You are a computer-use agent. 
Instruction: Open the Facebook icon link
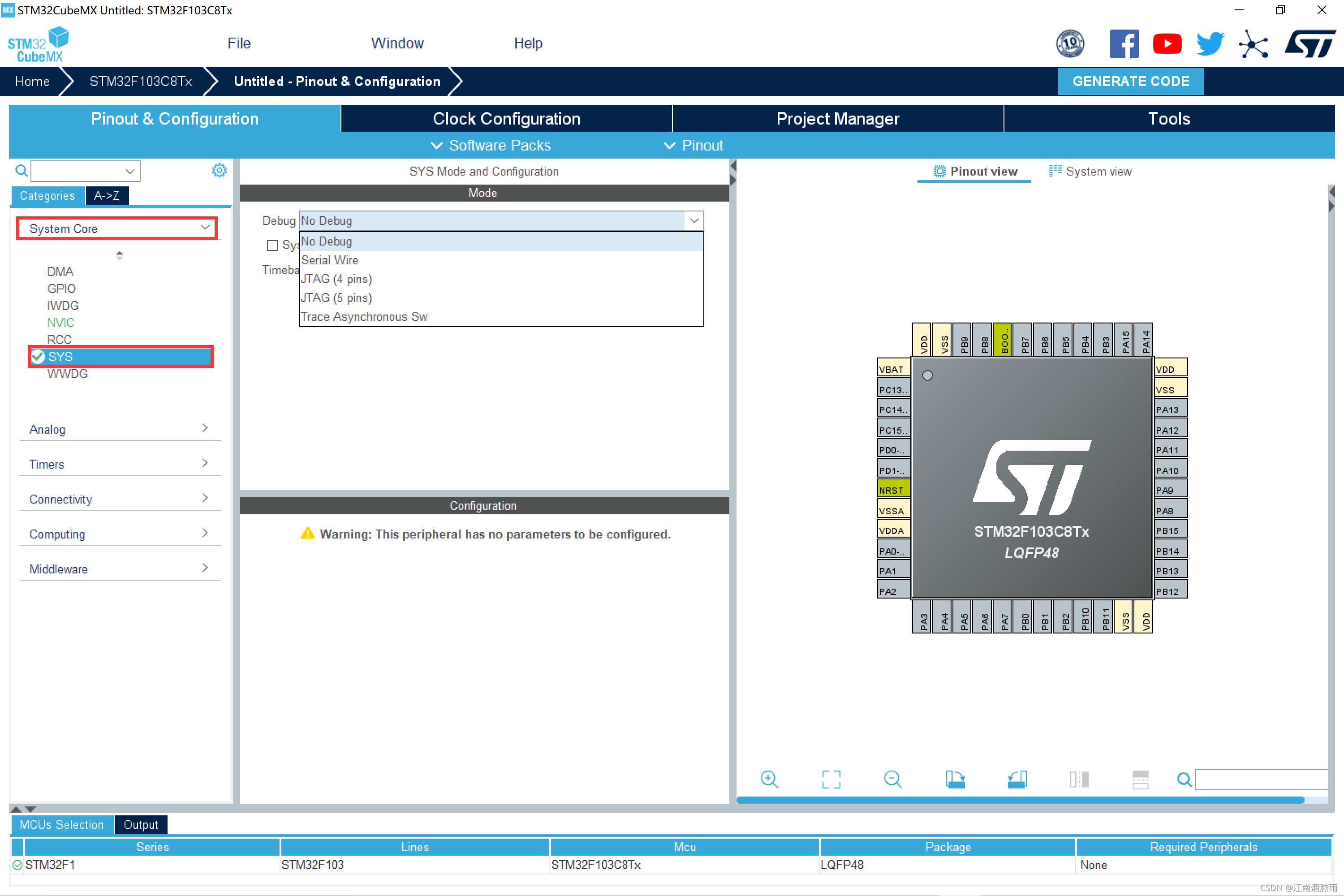(1124, 44)
